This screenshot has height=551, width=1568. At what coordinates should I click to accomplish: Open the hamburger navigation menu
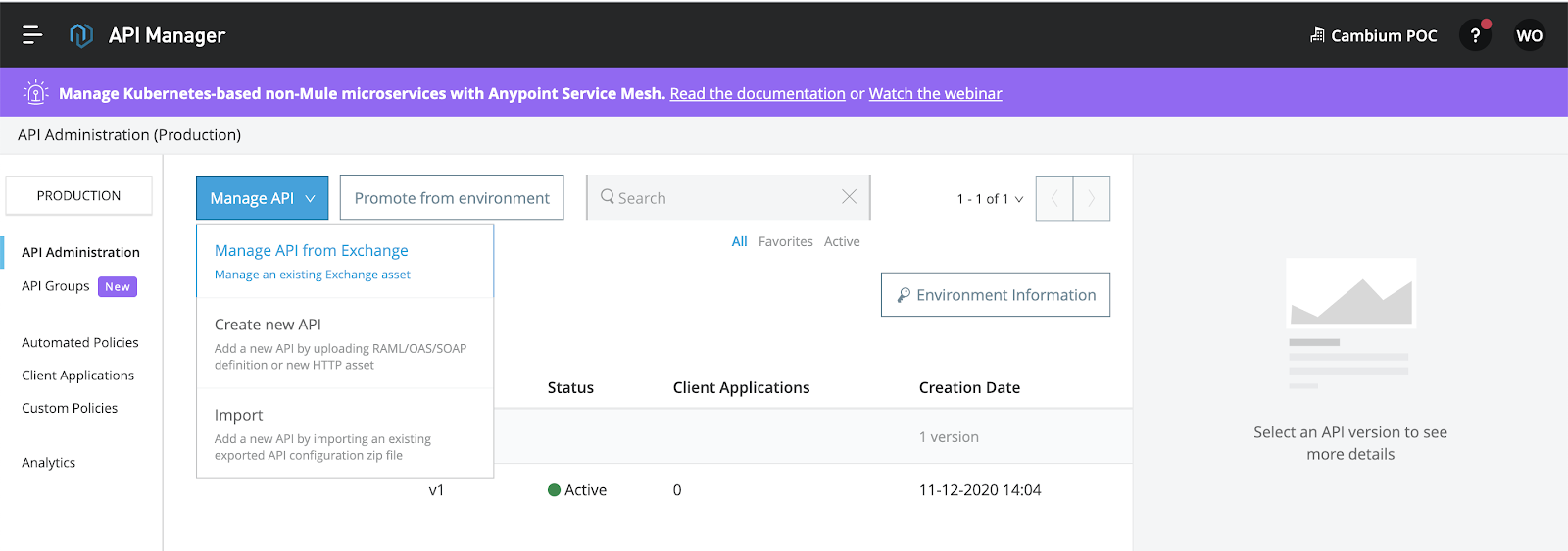[x=32, y=35]
